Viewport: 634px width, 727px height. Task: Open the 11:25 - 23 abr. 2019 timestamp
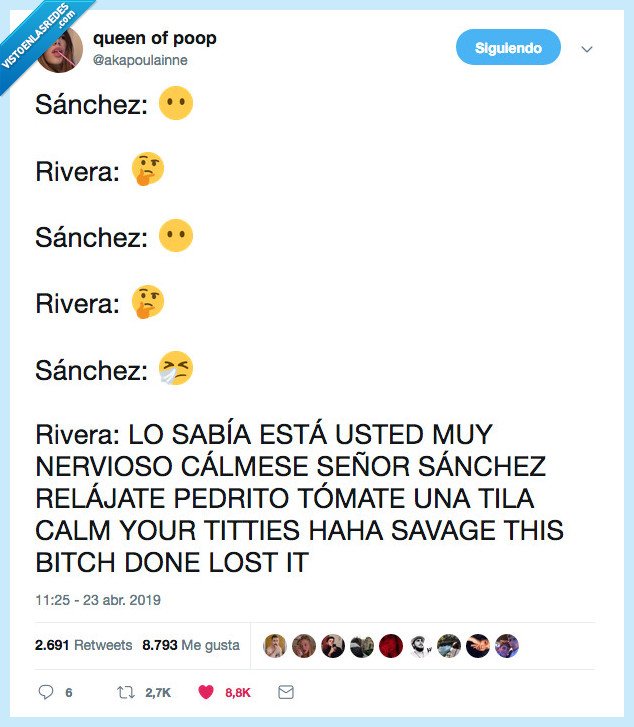coord(98,600)
